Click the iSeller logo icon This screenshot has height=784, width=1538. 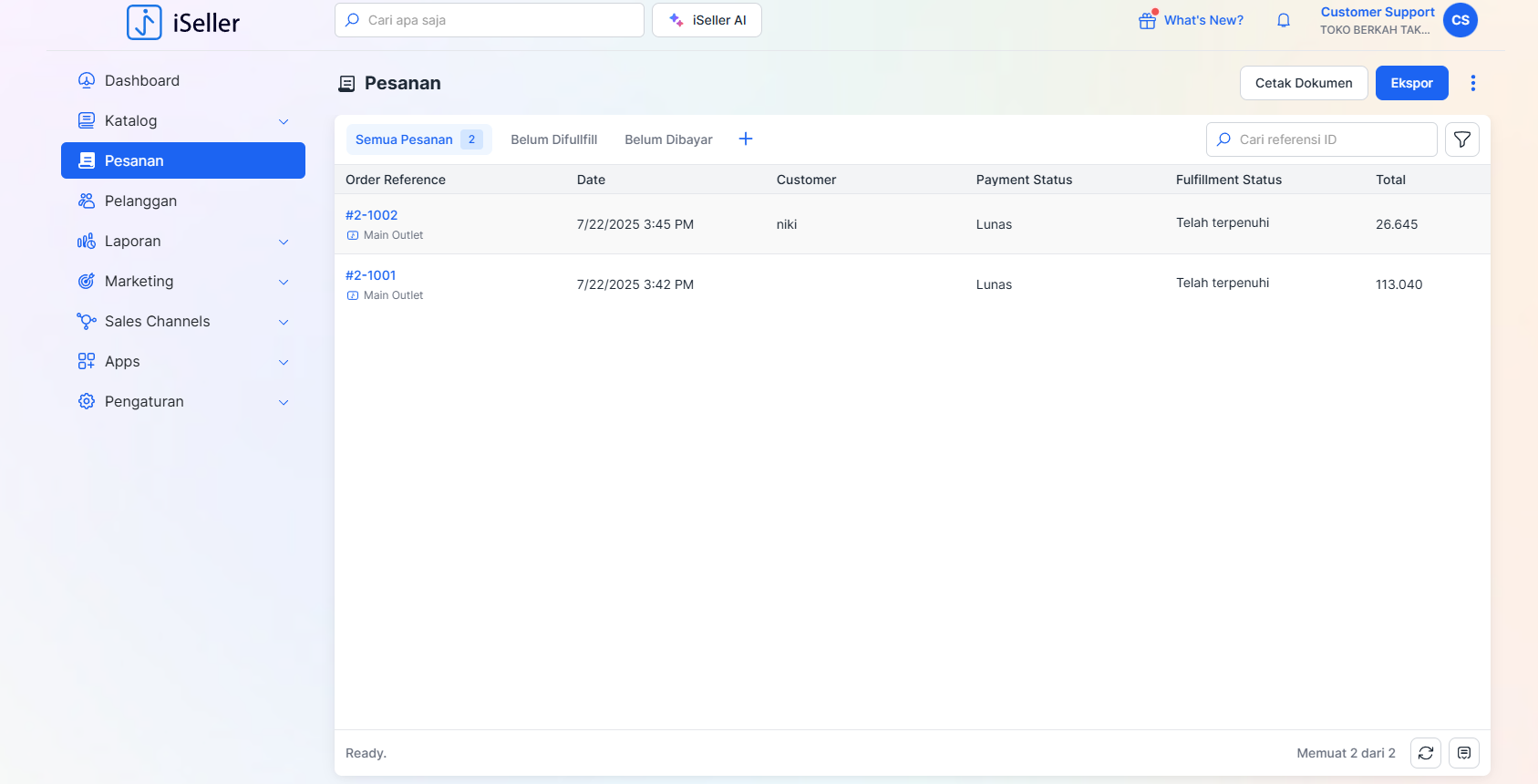[144, 22]
